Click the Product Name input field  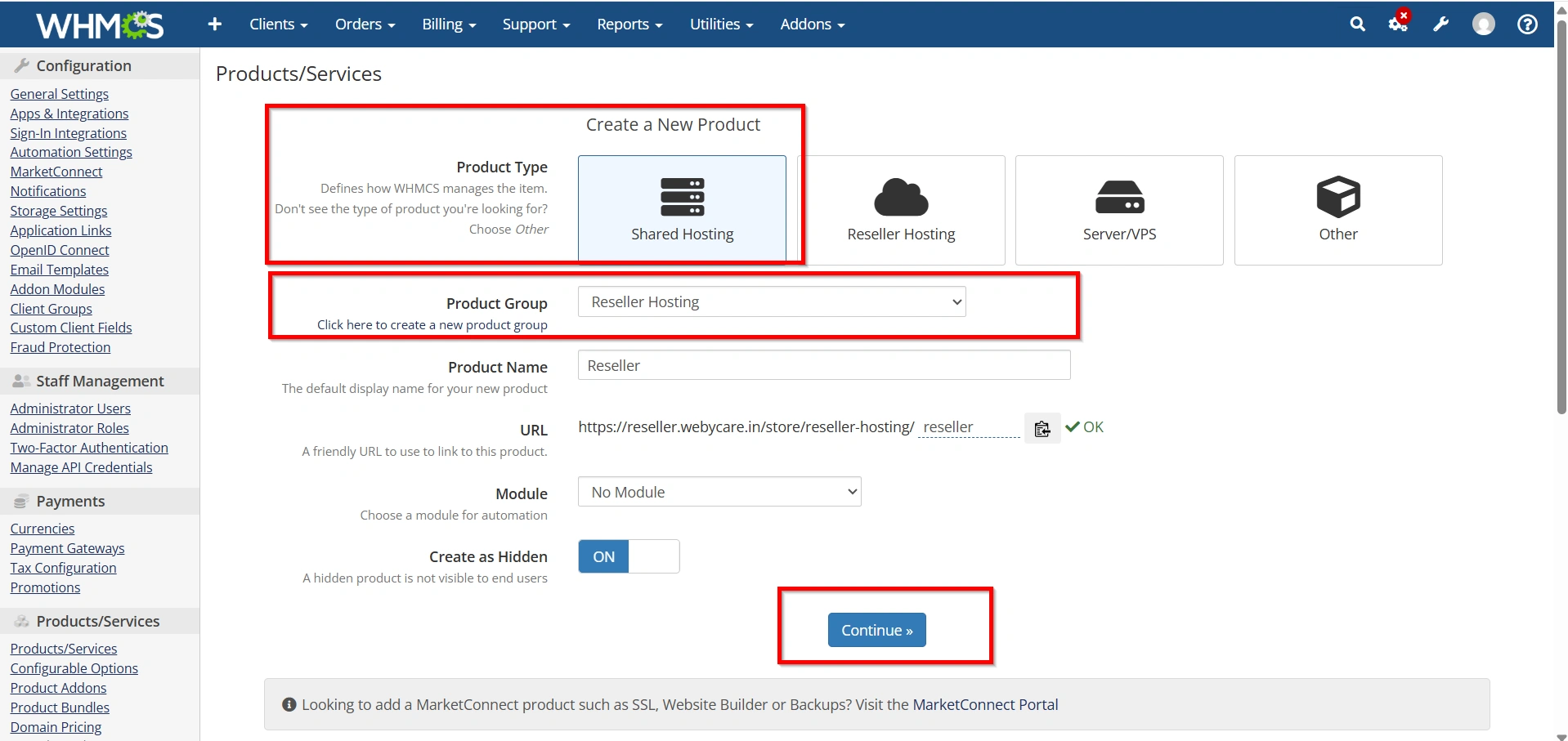(x=824, y=365)
